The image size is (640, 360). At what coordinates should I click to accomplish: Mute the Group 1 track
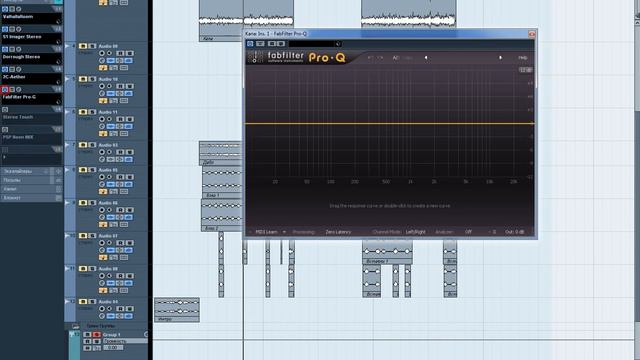87,335
